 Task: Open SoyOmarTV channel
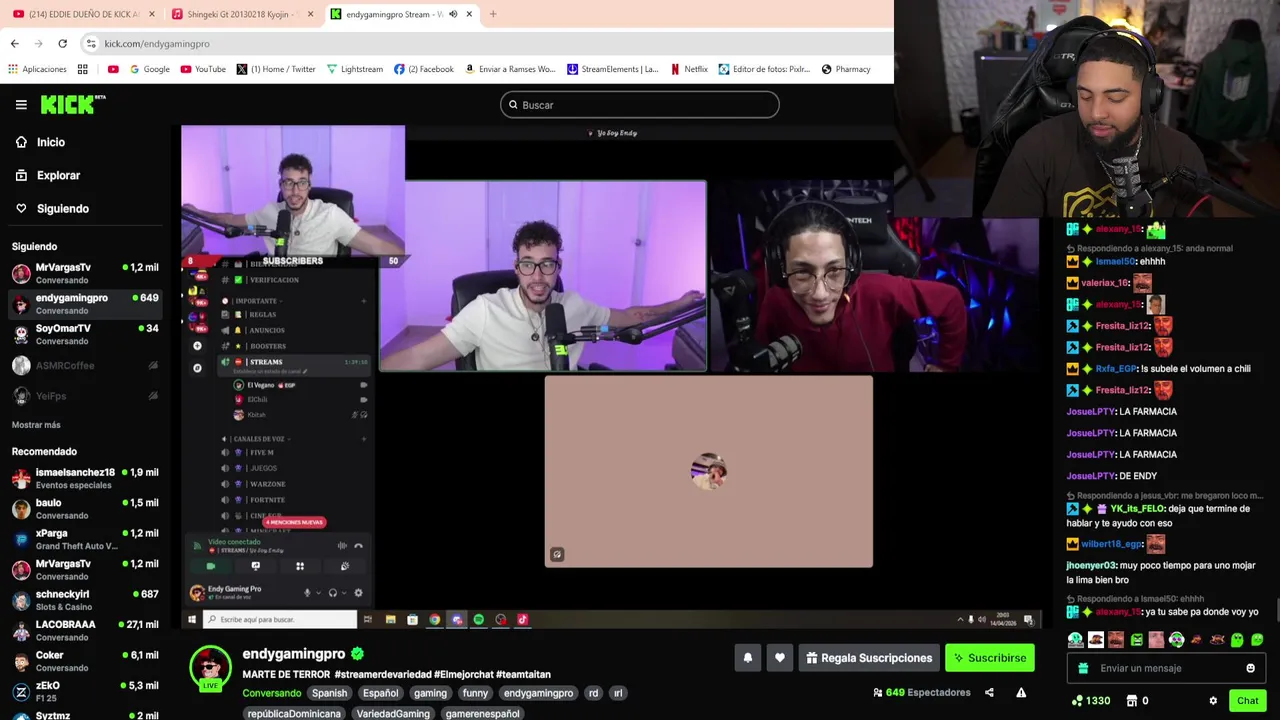tap(85, 334)
